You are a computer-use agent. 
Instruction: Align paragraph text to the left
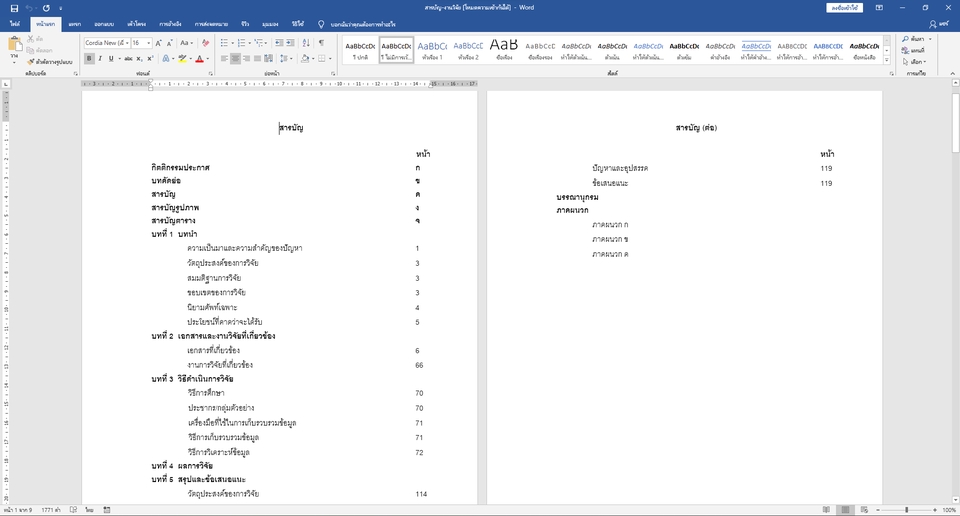click(224, 59)
